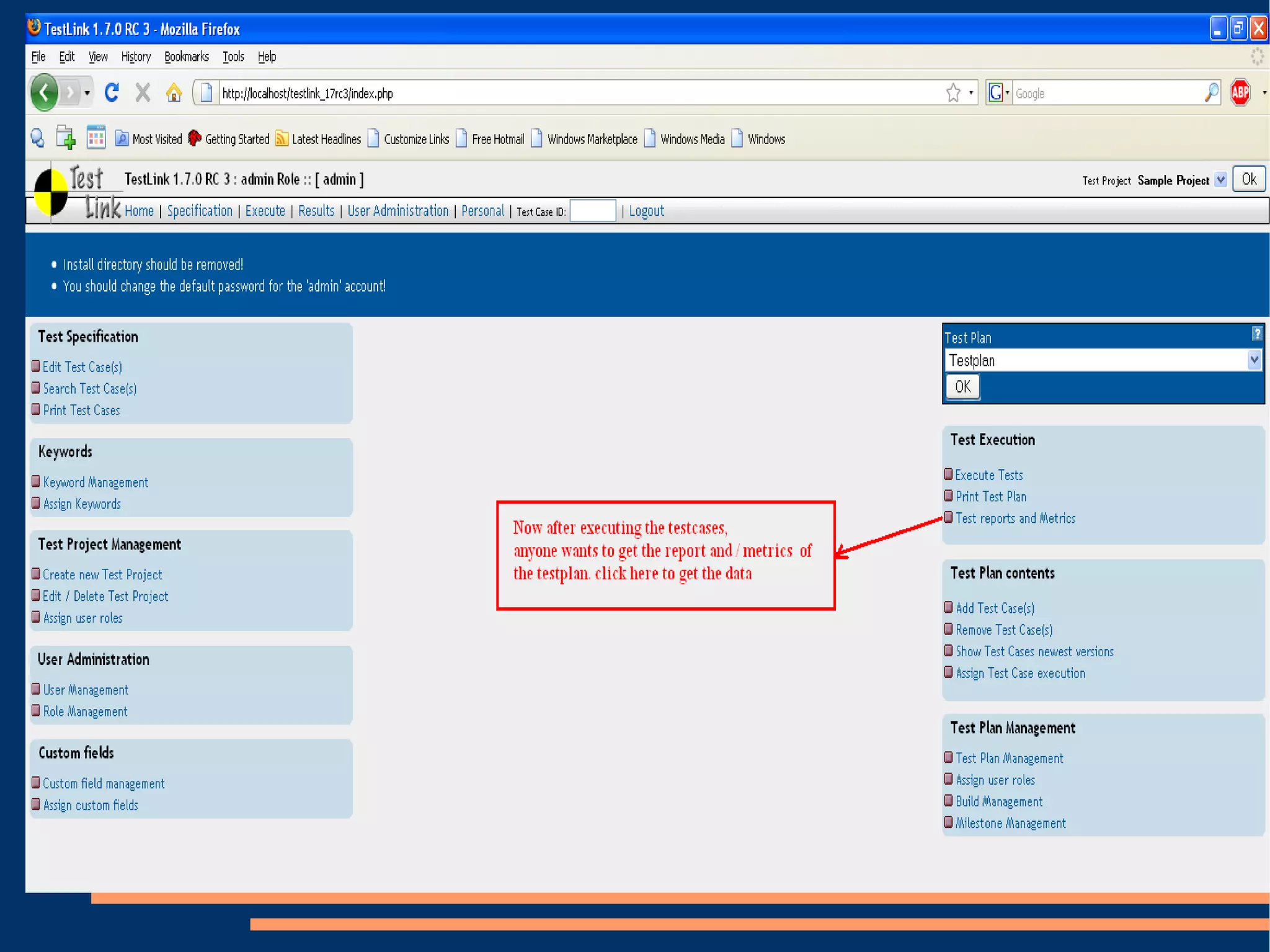1270x952 pixels.
Task: Click the Execute Tests link
Action: 989,475
